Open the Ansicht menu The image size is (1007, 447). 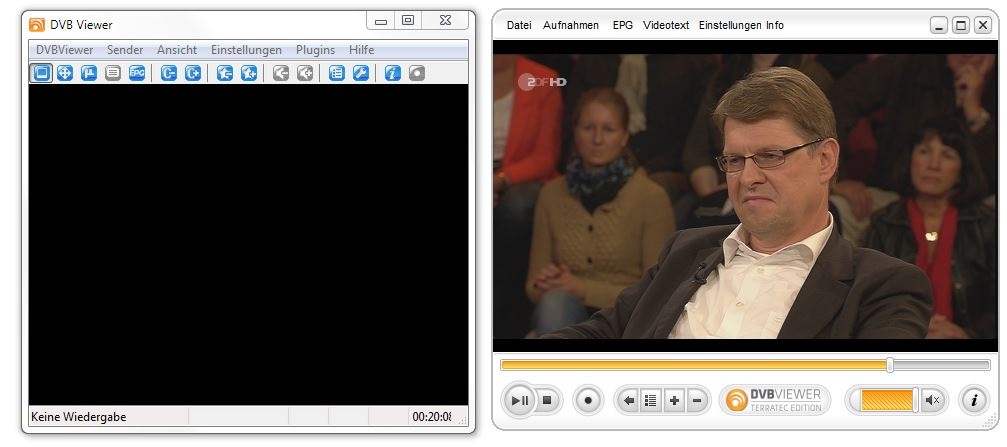(177, 50)
